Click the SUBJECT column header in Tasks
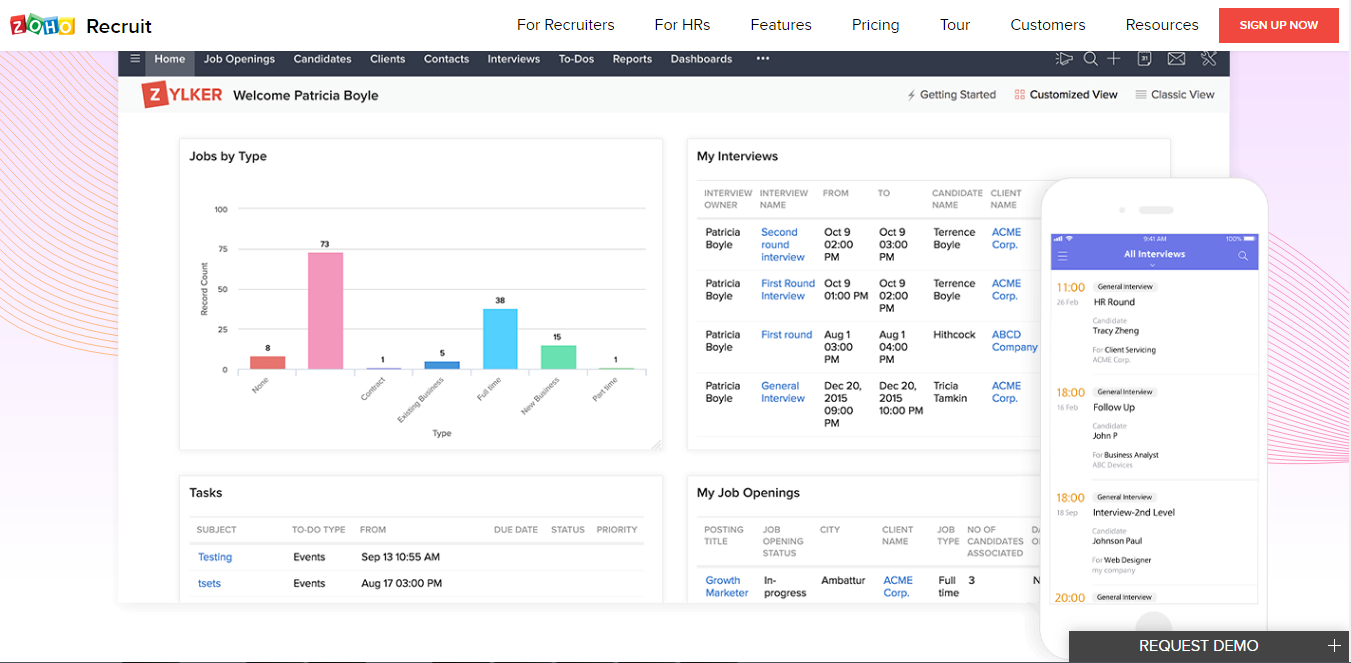 point(217,530)
